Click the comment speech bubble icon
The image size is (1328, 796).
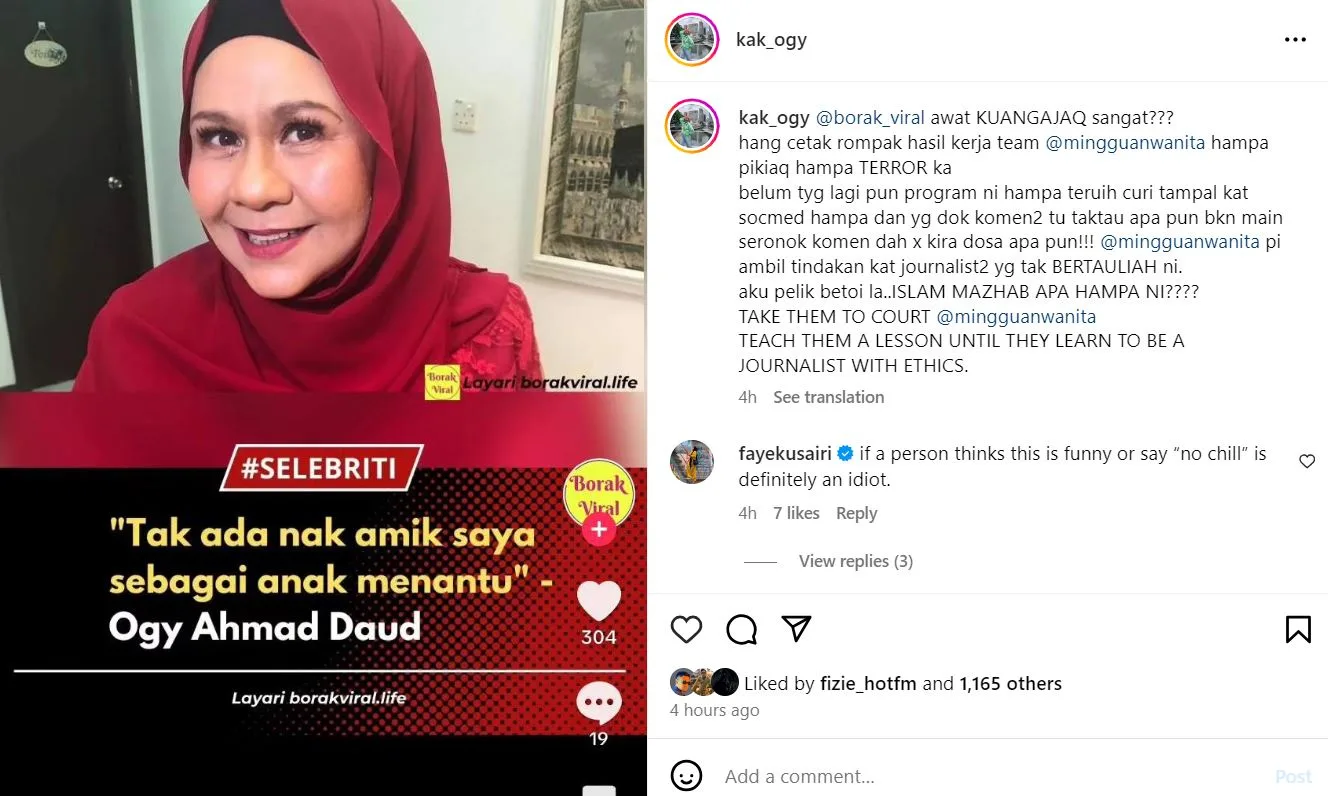741,629
